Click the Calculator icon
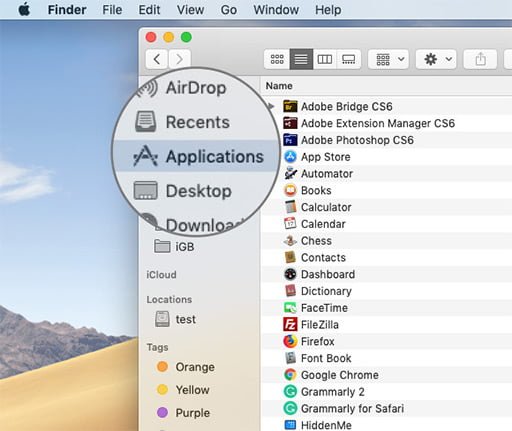 point(290,207)
